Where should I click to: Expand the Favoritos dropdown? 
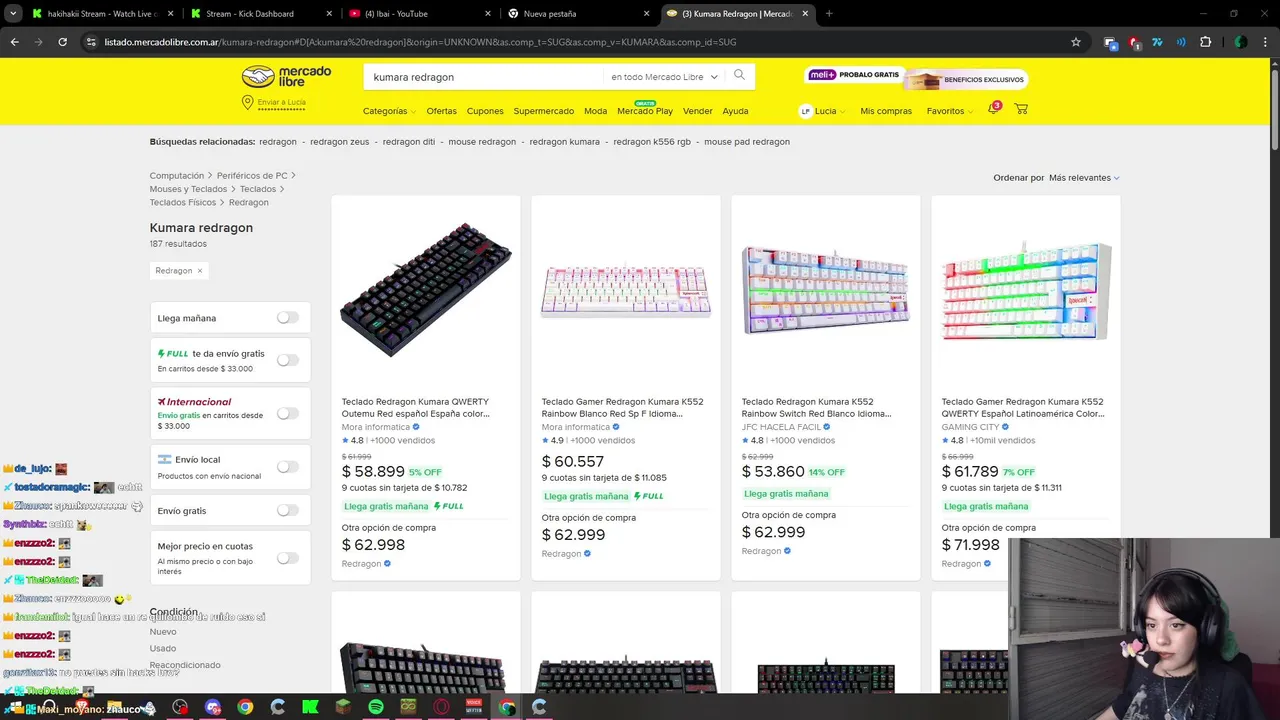click(x=949, y=111)
